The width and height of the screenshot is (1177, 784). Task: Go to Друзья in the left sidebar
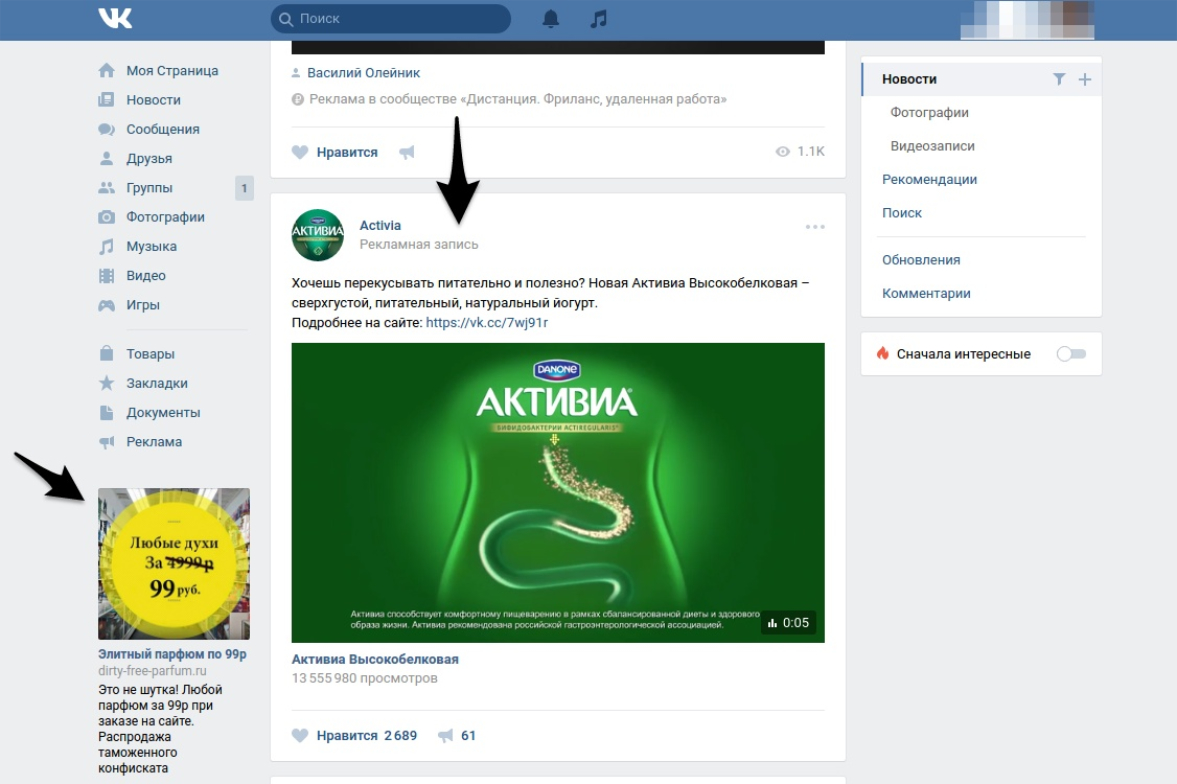(149, 158)
